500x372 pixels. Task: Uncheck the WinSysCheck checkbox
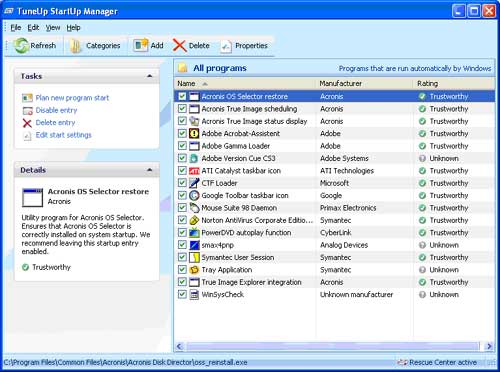pyautogui.click(x=182, y=294)
